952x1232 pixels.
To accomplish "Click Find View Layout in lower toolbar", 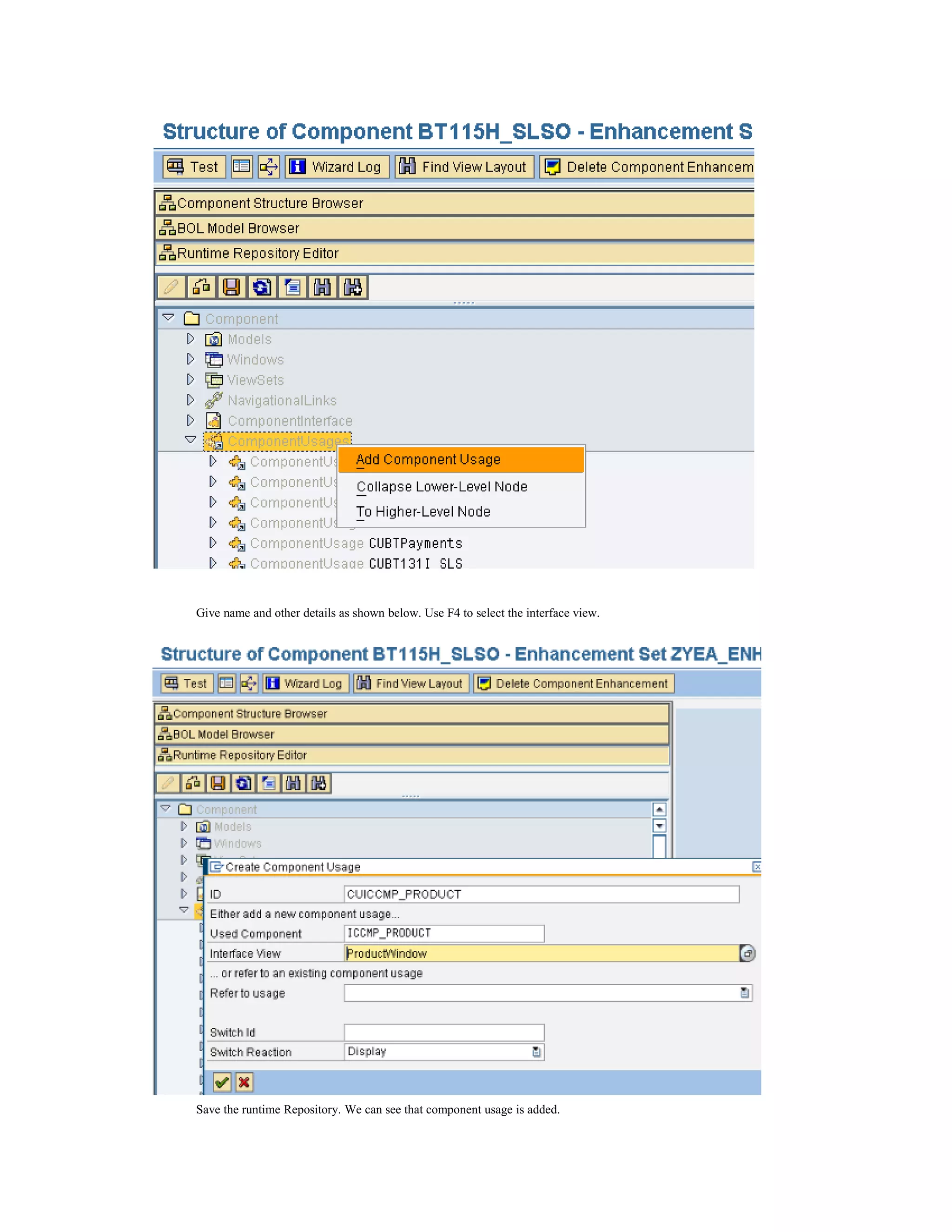I will click(x=411, y=684).
